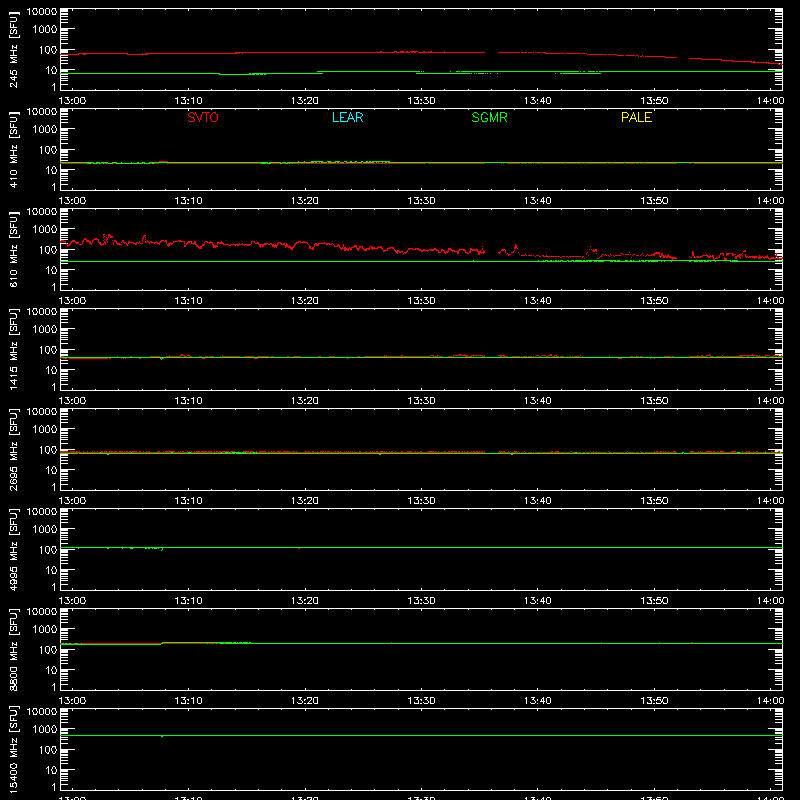Select the 4995 MHz [SFU] axis title
The image size is (800, 800).
tap(14, 549)
